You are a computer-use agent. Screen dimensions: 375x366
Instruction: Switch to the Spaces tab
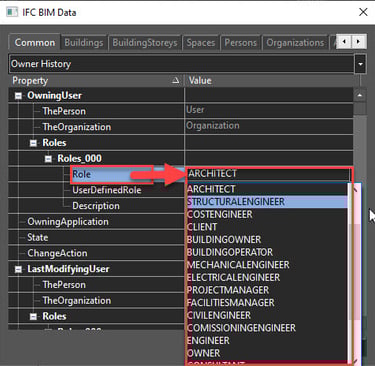pos(201,43)
